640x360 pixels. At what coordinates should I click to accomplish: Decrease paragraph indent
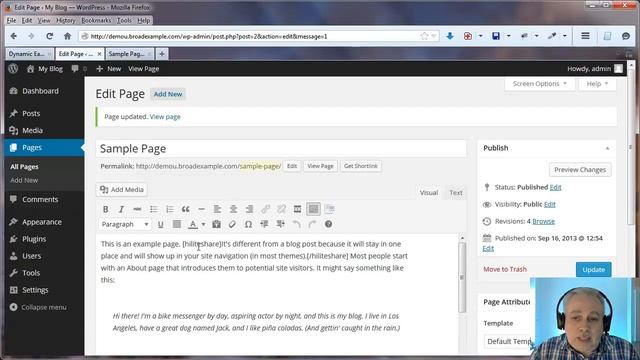pos(264,224)
